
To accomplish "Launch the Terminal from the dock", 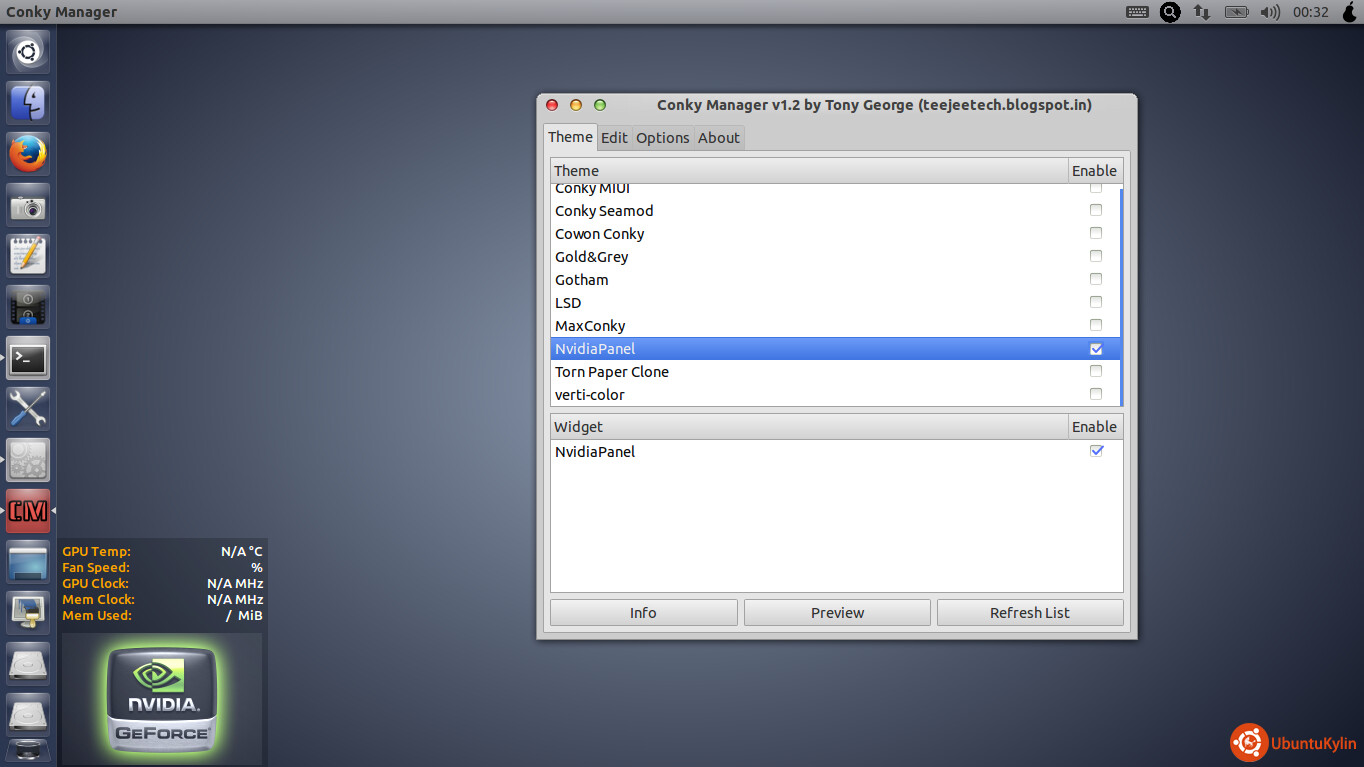I will pyautogui.click(x=28, y=358).
